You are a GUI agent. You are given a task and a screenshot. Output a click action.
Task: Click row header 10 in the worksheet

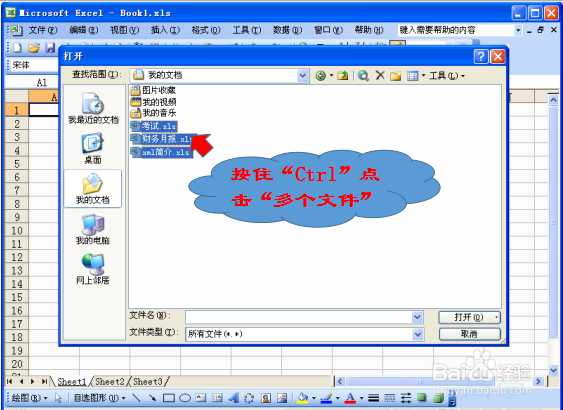click(x=17, y=230)
